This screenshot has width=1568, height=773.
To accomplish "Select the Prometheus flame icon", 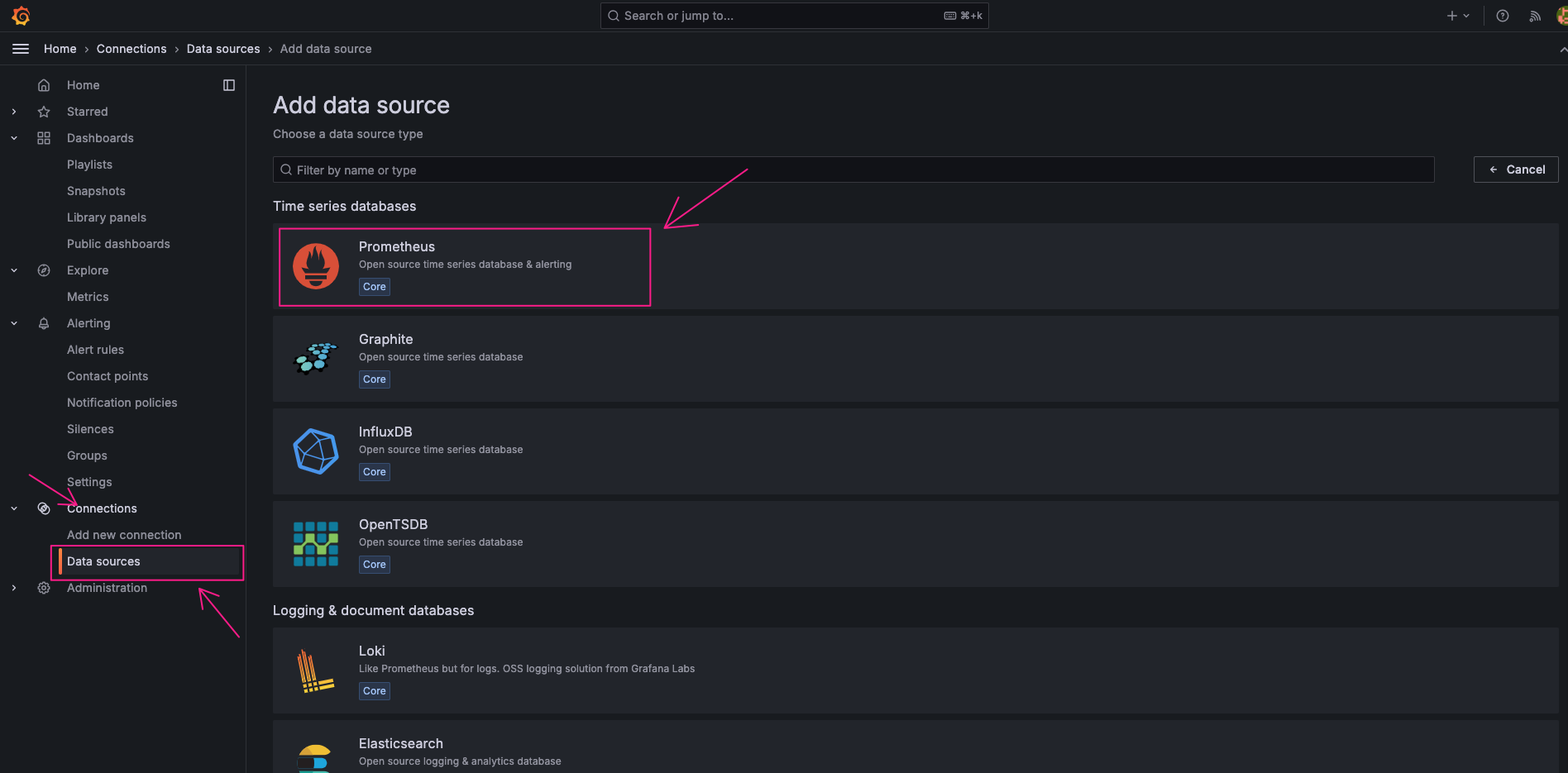I will click(316, 266).
